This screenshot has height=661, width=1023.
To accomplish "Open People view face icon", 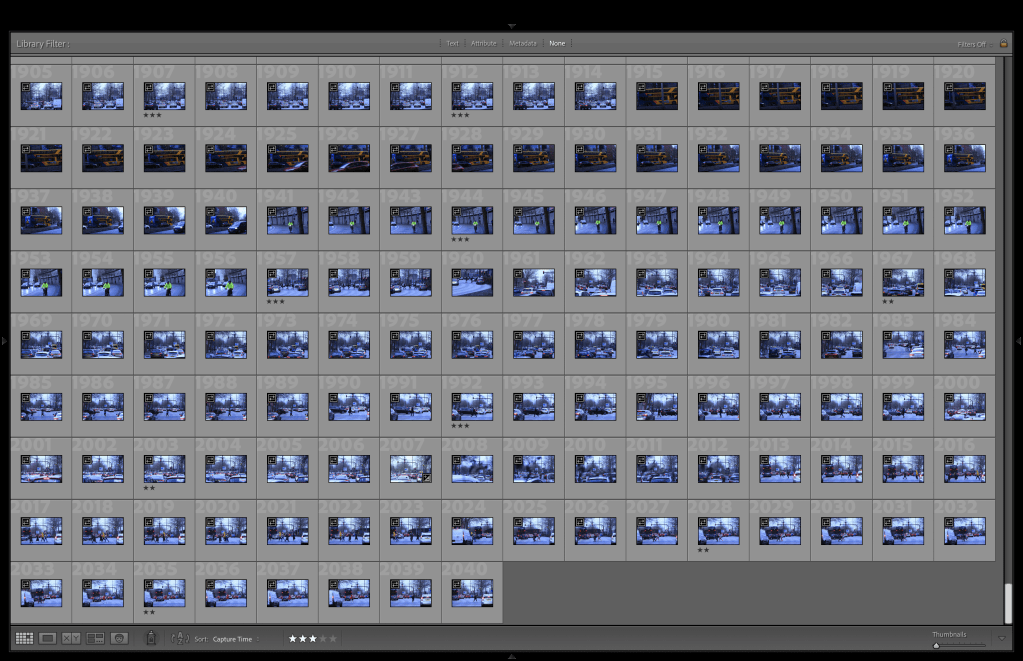I will click(119, 638).
